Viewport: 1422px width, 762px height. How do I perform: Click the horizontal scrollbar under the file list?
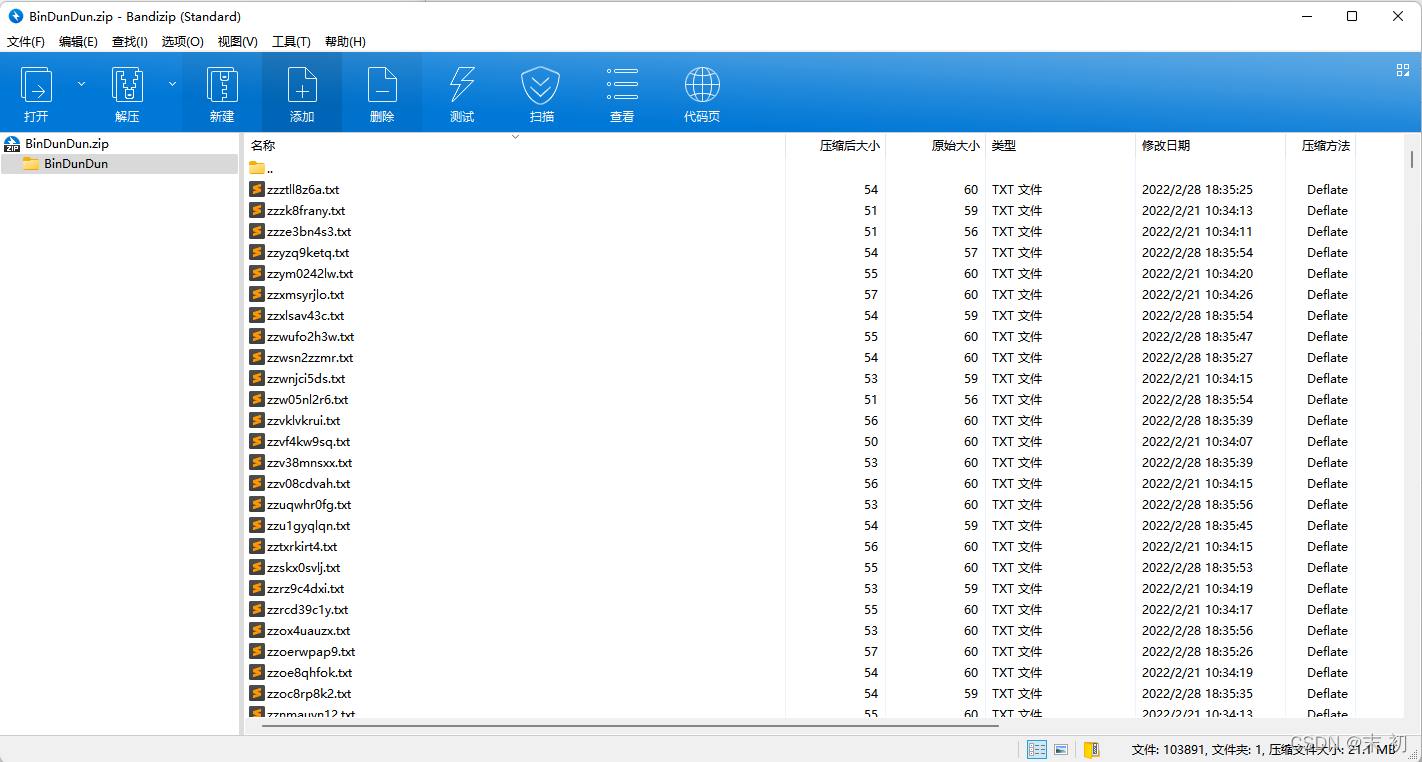tap(630, 726)
